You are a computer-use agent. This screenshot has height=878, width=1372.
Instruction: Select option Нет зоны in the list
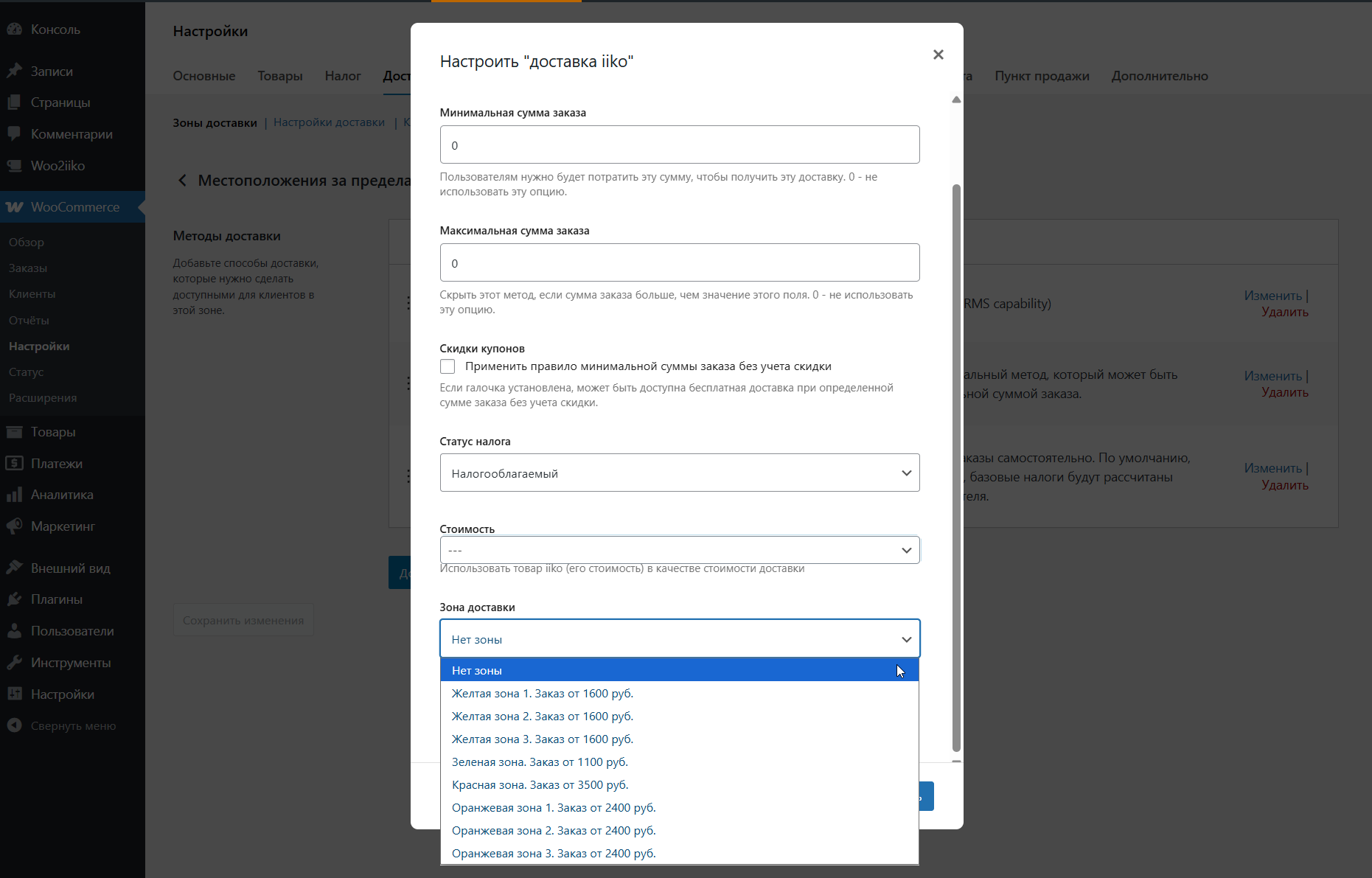(679, 670)
